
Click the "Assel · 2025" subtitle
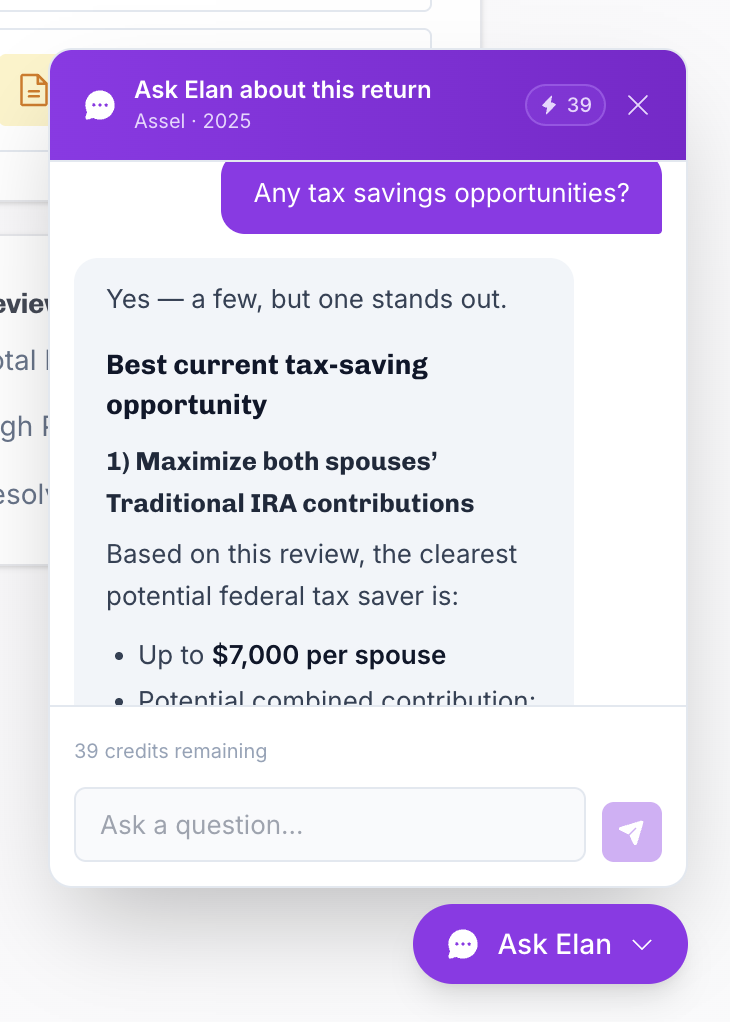point(192,121)
